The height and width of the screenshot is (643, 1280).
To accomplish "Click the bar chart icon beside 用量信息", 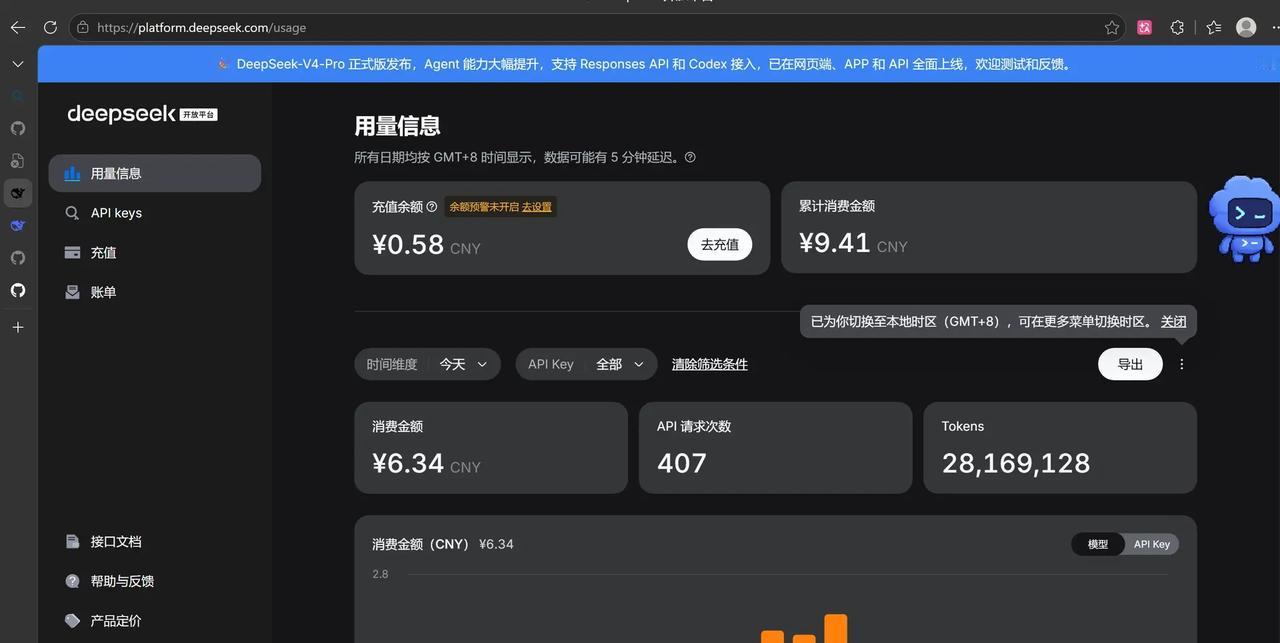I will (x=72, y=173).
